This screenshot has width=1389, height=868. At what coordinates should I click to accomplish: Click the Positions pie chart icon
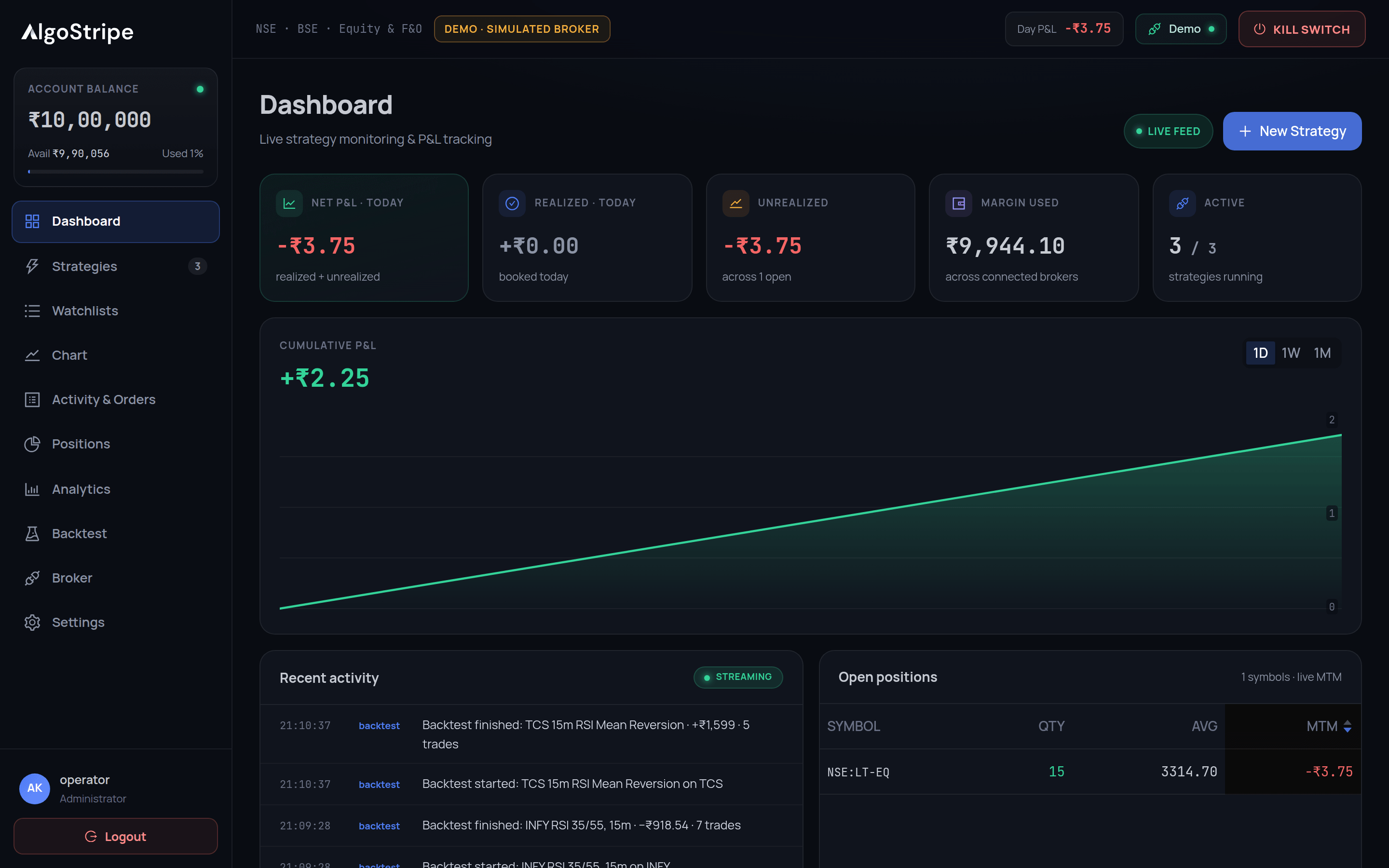coord(32,444)
